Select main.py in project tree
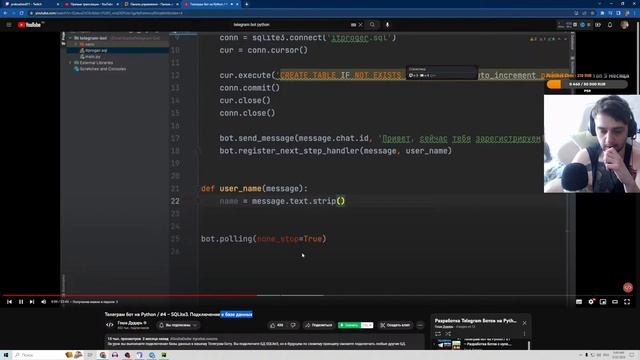Image resolution: width=640 pixels, height=360 pixels. [93, 56]
